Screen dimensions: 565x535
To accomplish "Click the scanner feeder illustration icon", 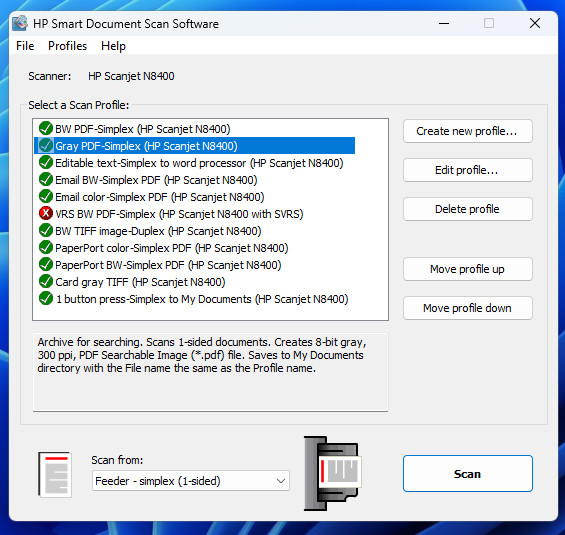I will click(x=332, y=473).
